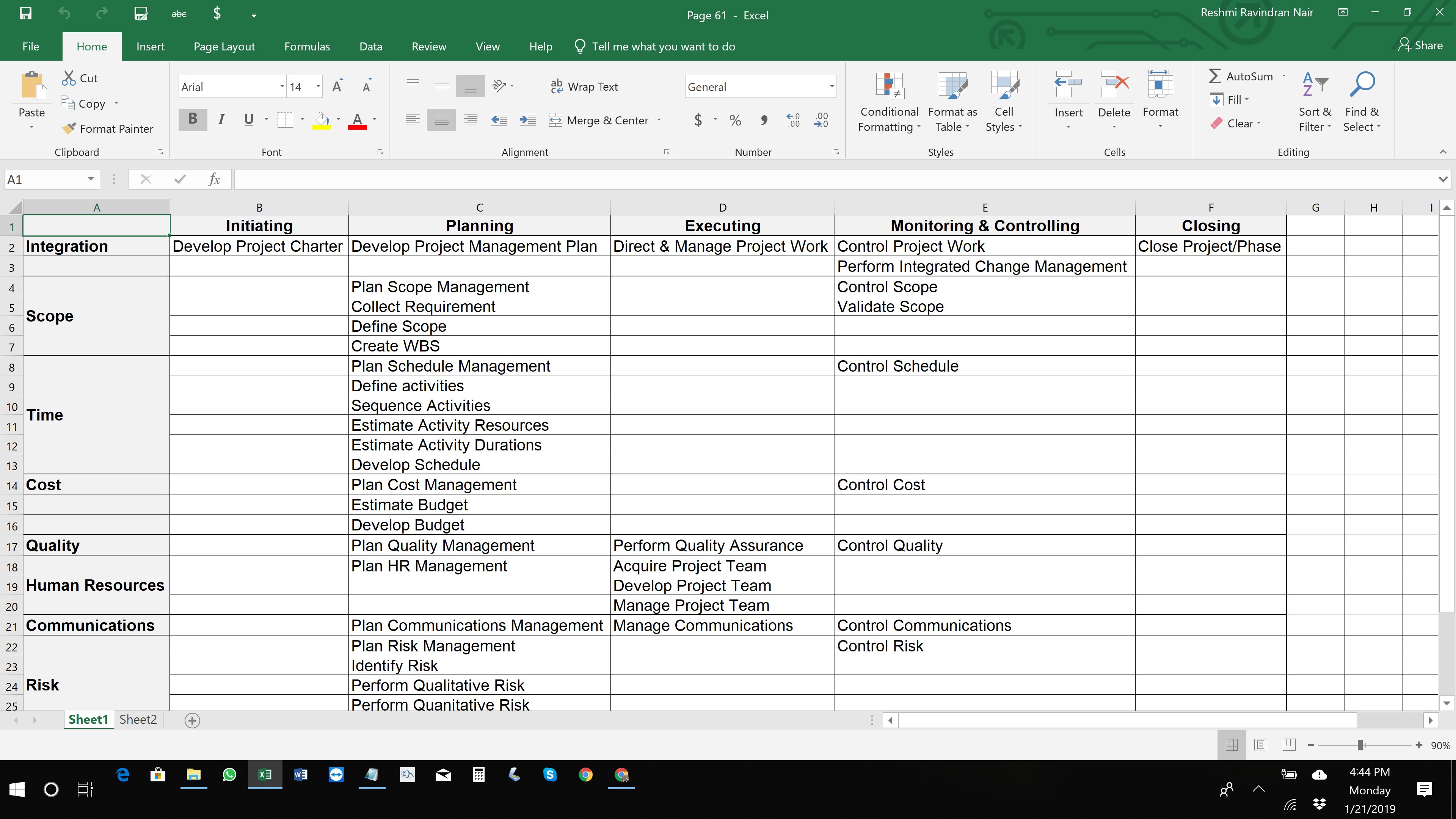Toggle Bold formatting button
Image resolution: width=1456 pixels, height=819 pixels.
193,119
